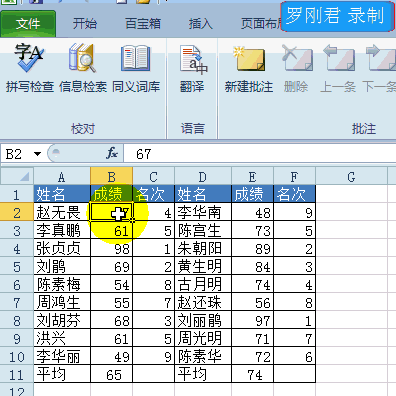The image size is (396, 396).
Task: Switch to the 页面布局 ribbon tab
Action: coord(261,24)
